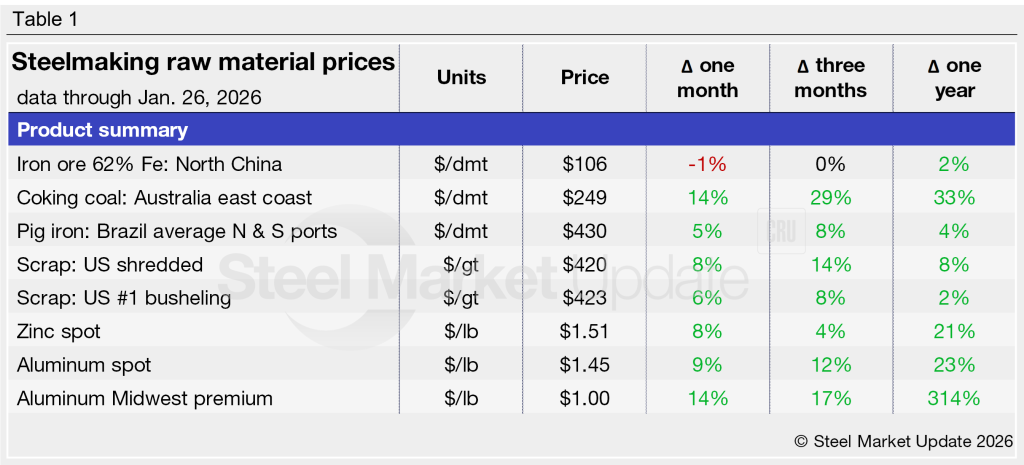The image size is (1024, 465).
Task: Select the Δ one month column header
Action: (708, 78)
